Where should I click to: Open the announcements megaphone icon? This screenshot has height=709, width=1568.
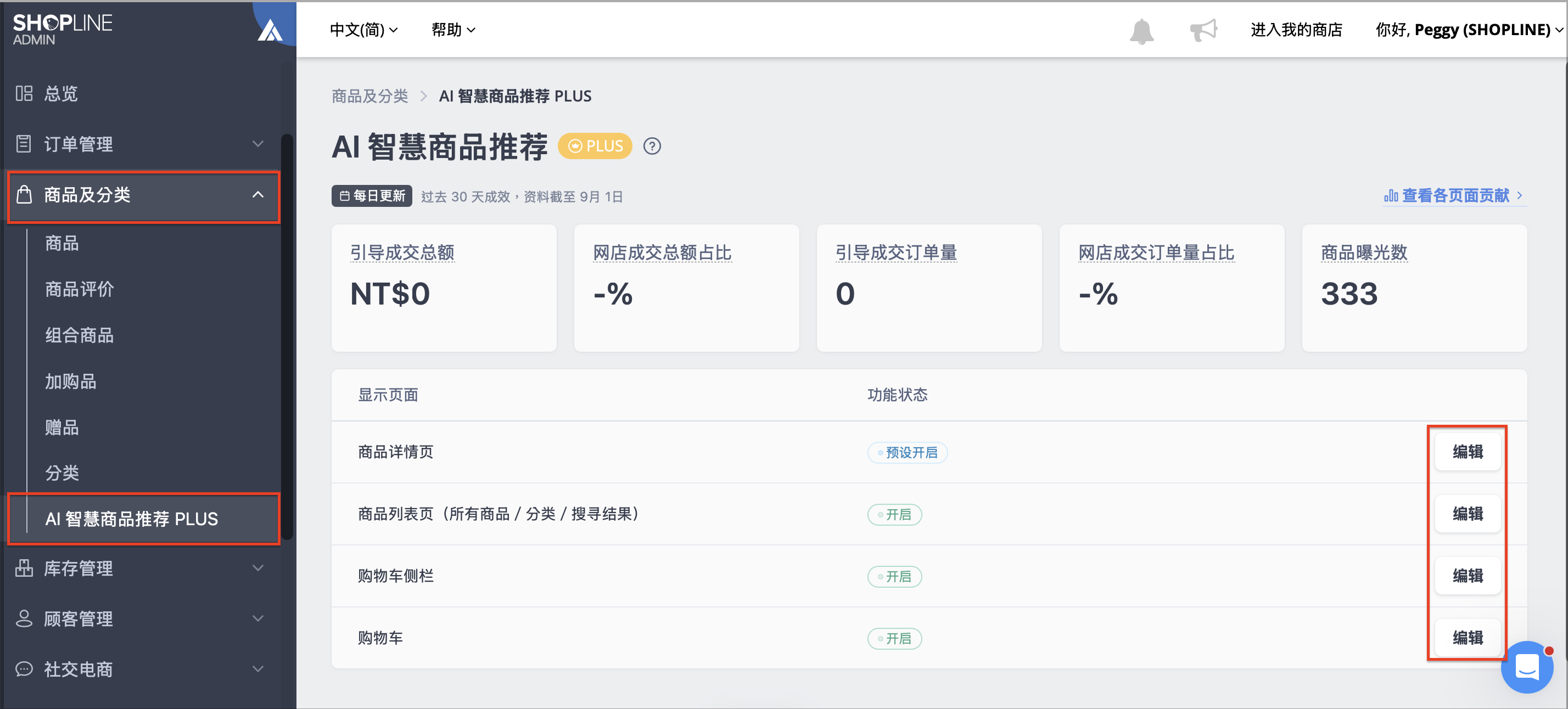1203,30
